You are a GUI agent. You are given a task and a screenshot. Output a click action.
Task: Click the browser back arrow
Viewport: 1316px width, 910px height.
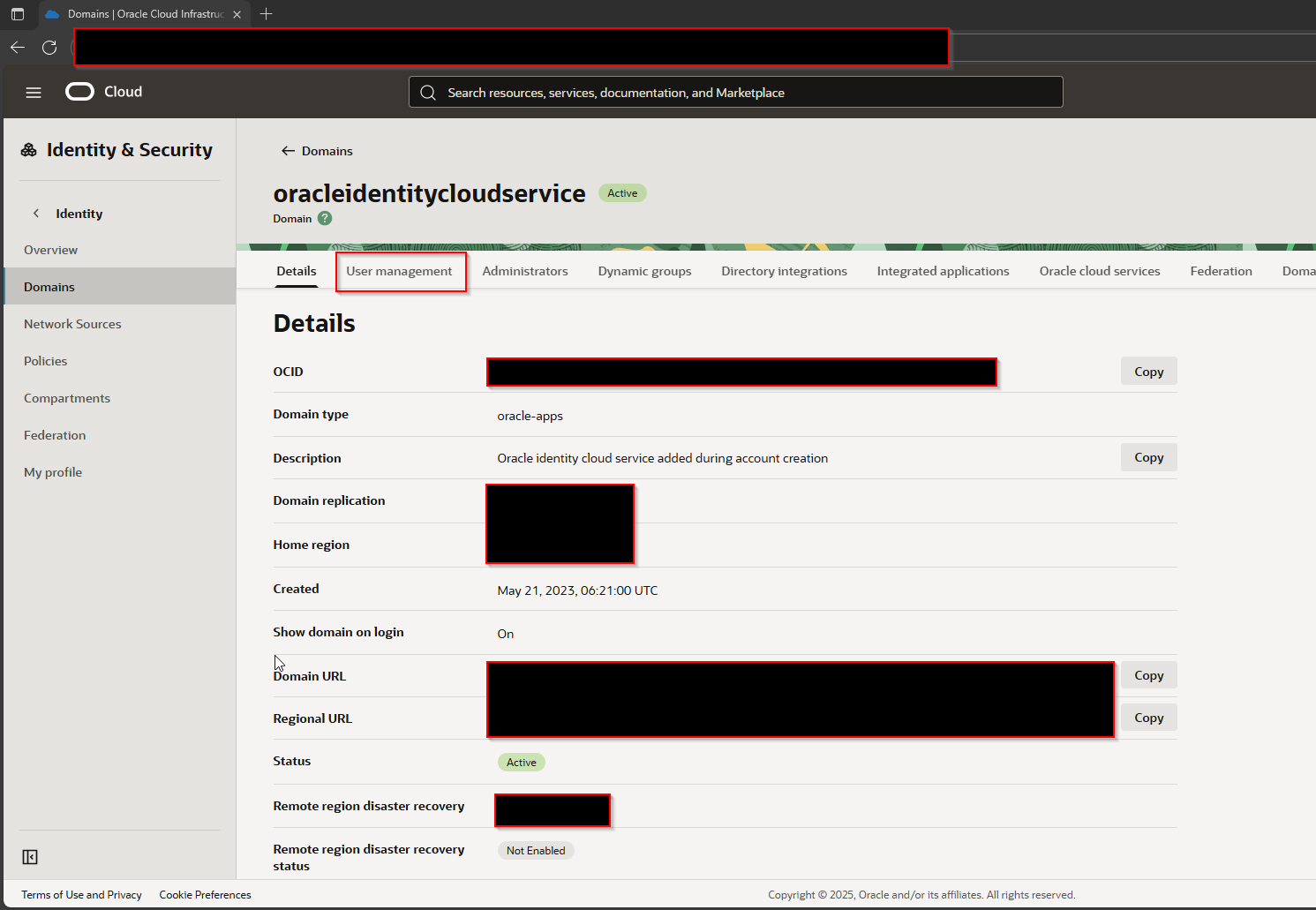(x=17, y=48)
